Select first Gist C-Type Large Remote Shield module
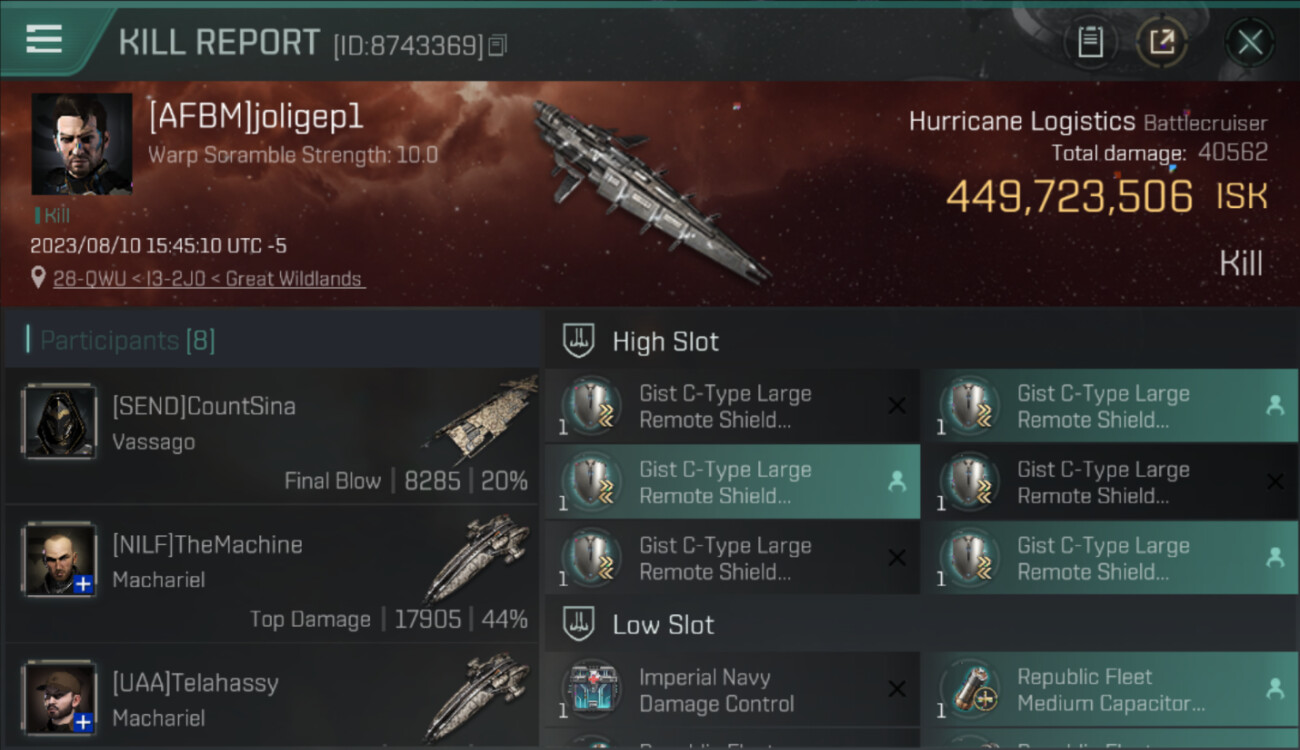 click(x=733, y=406)
